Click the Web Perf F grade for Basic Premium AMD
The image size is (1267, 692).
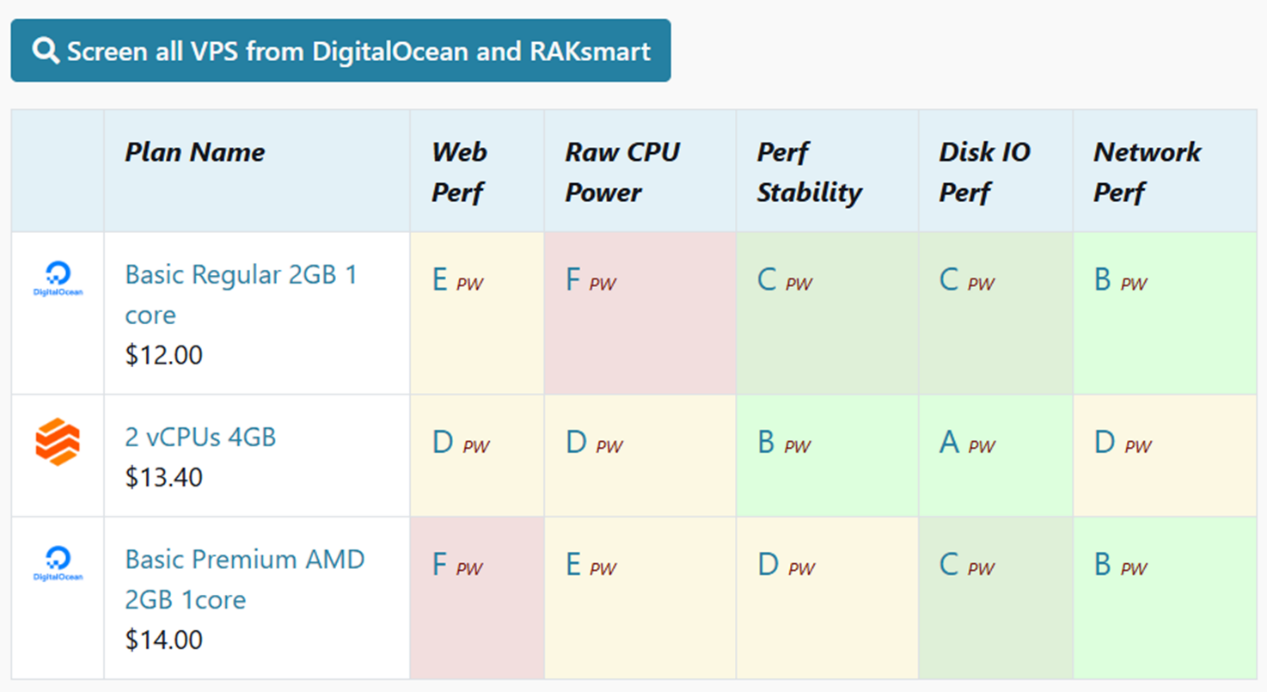point(439,565)
